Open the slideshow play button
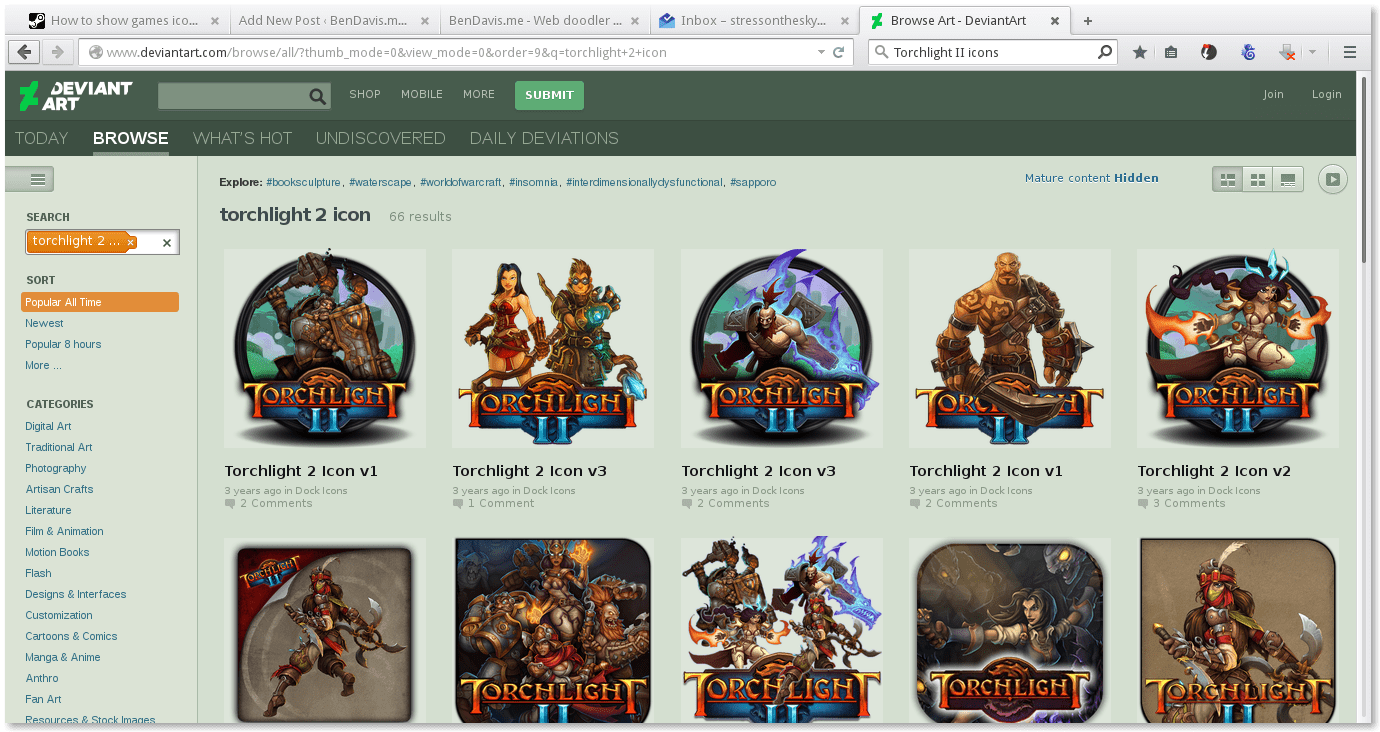Image resolution: width=1380 pixels, height=732 pixels. pos(1333,179)
